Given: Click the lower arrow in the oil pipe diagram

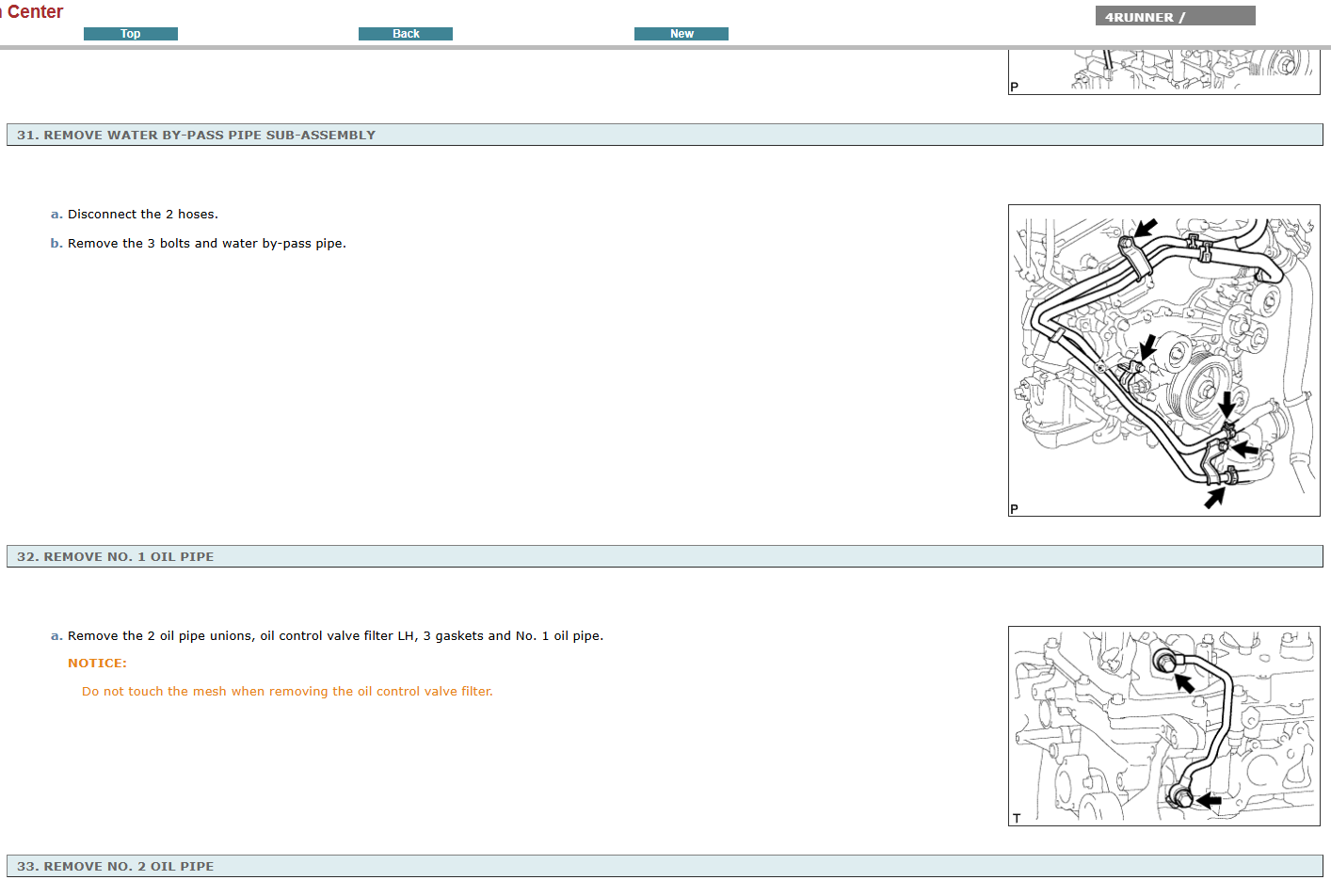Looking at the screenshot, I should pos(1209,801).
